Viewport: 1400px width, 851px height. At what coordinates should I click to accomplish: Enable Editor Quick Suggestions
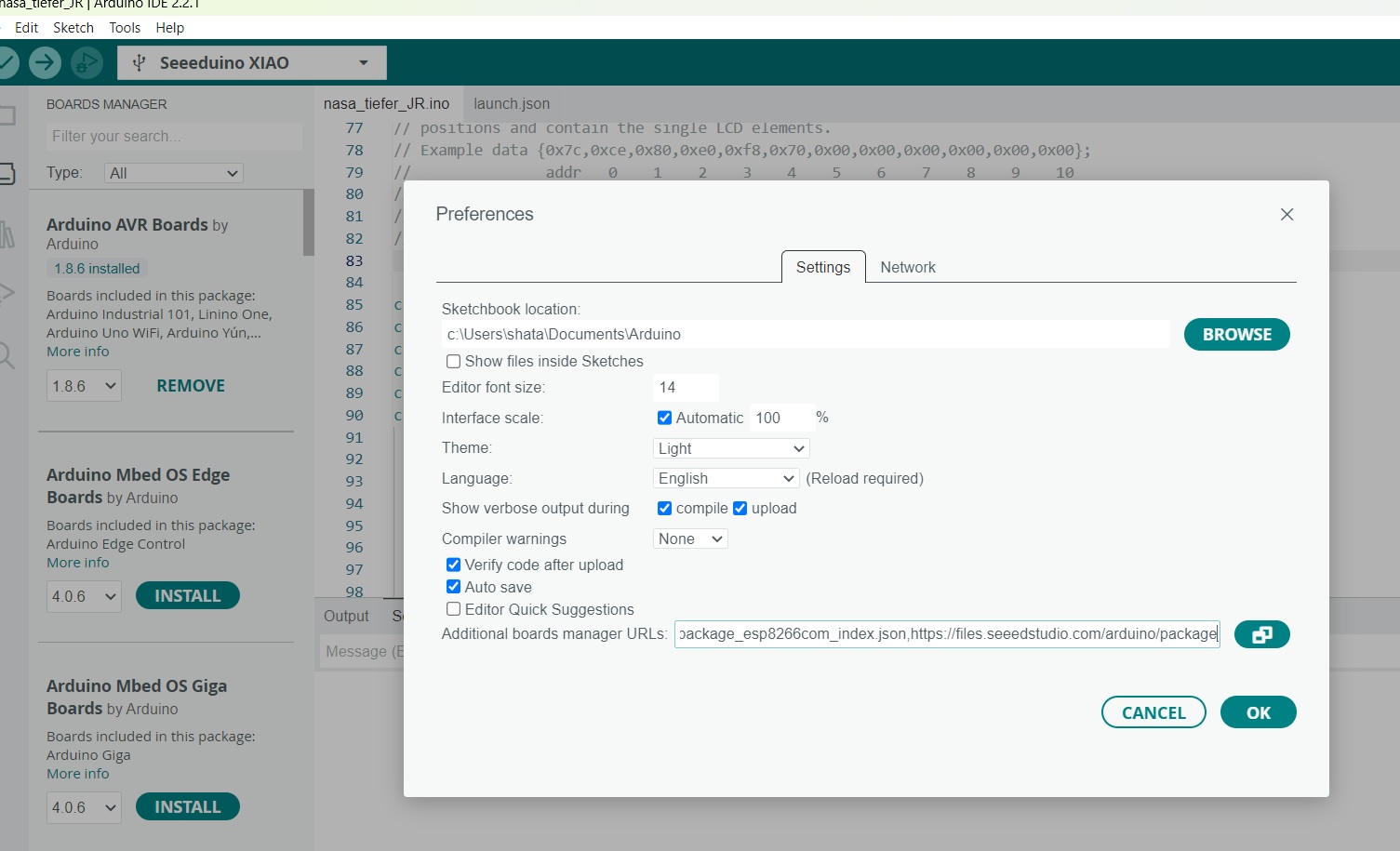pos(453,609)
